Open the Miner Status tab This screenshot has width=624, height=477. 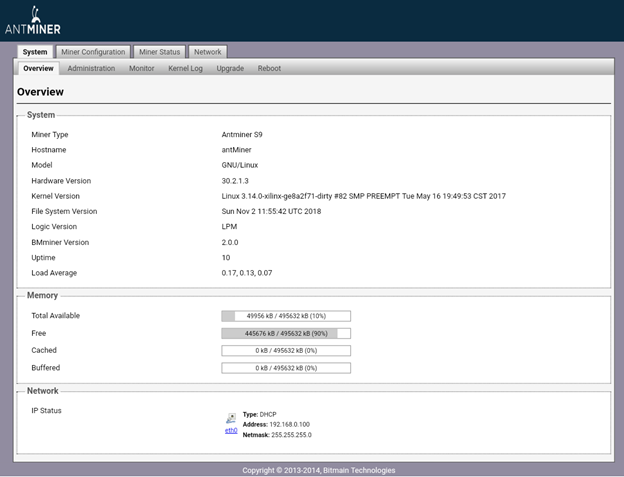(x=160, y=52)
